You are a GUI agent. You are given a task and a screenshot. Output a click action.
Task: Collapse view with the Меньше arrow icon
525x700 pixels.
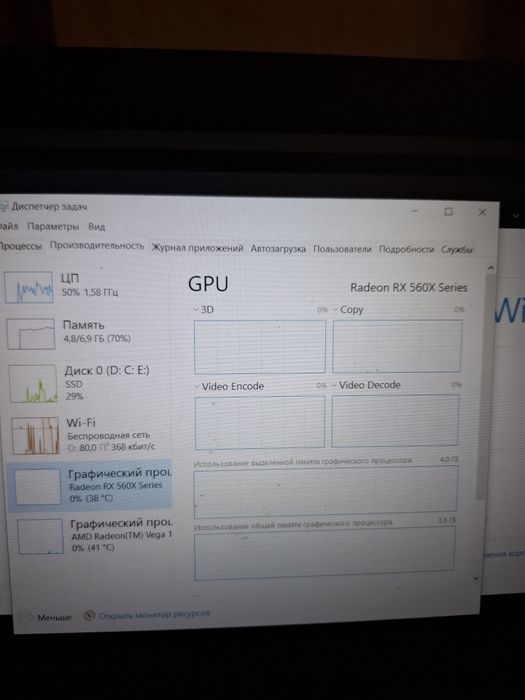tap(26, 617)
